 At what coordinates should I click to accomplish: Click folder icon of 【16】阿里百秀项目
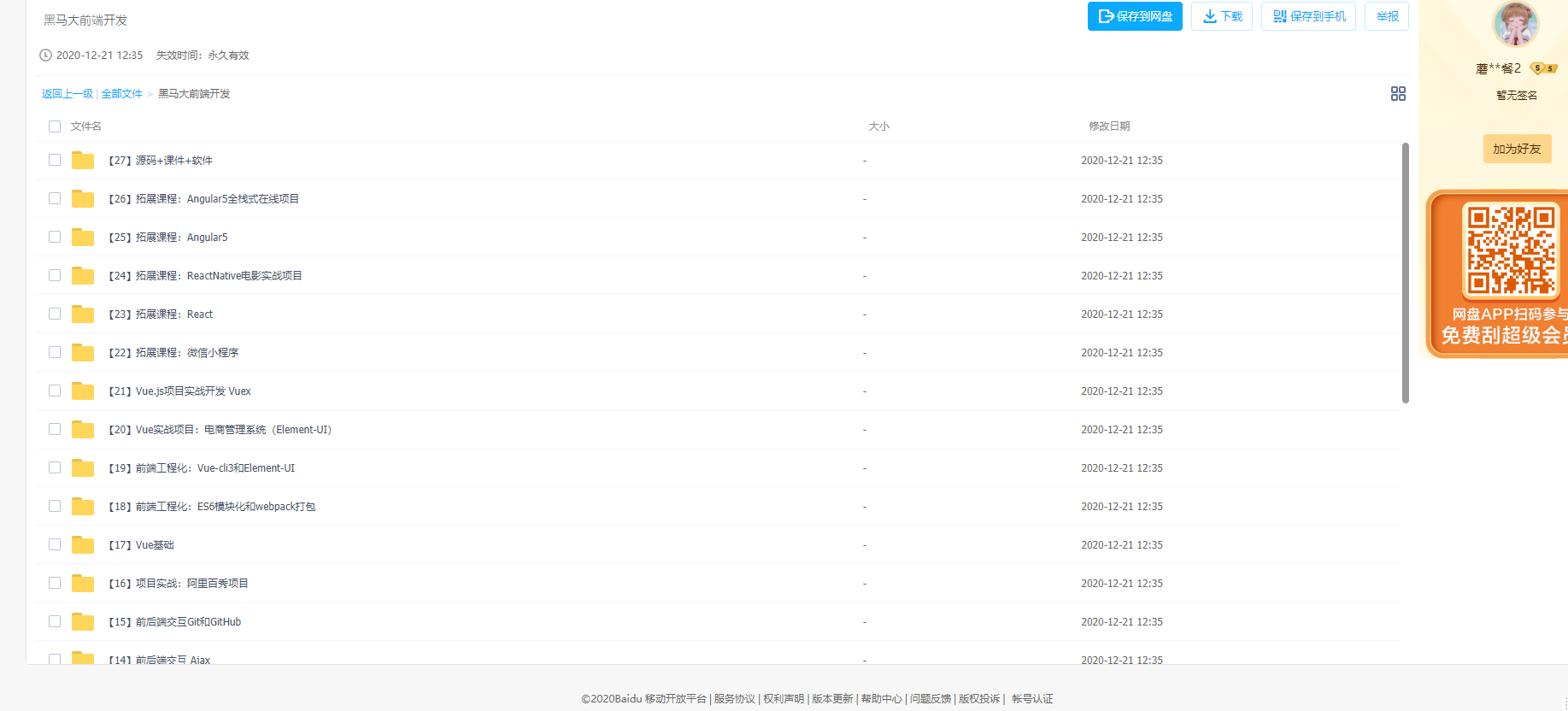[83, 583]
